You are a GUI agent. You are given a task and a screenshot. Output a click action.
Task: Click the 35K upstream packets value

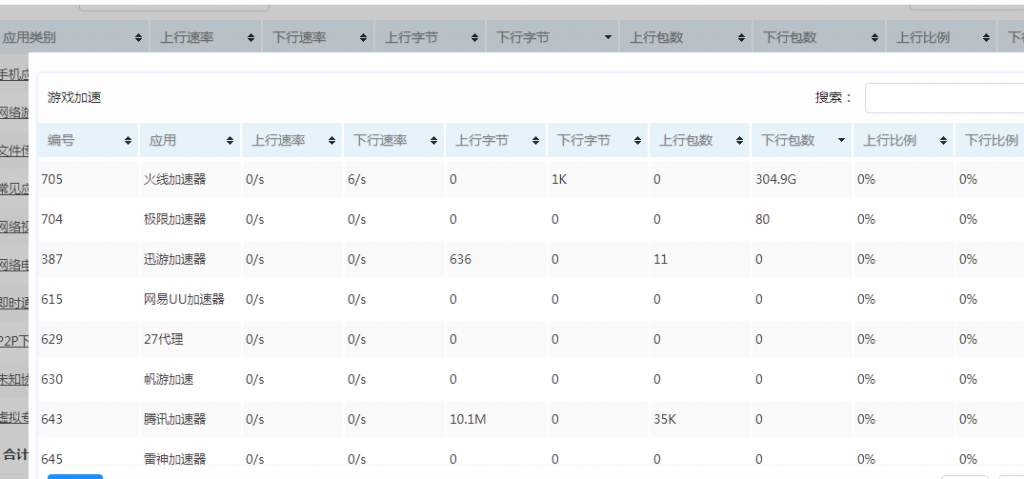tap(665, 419)
